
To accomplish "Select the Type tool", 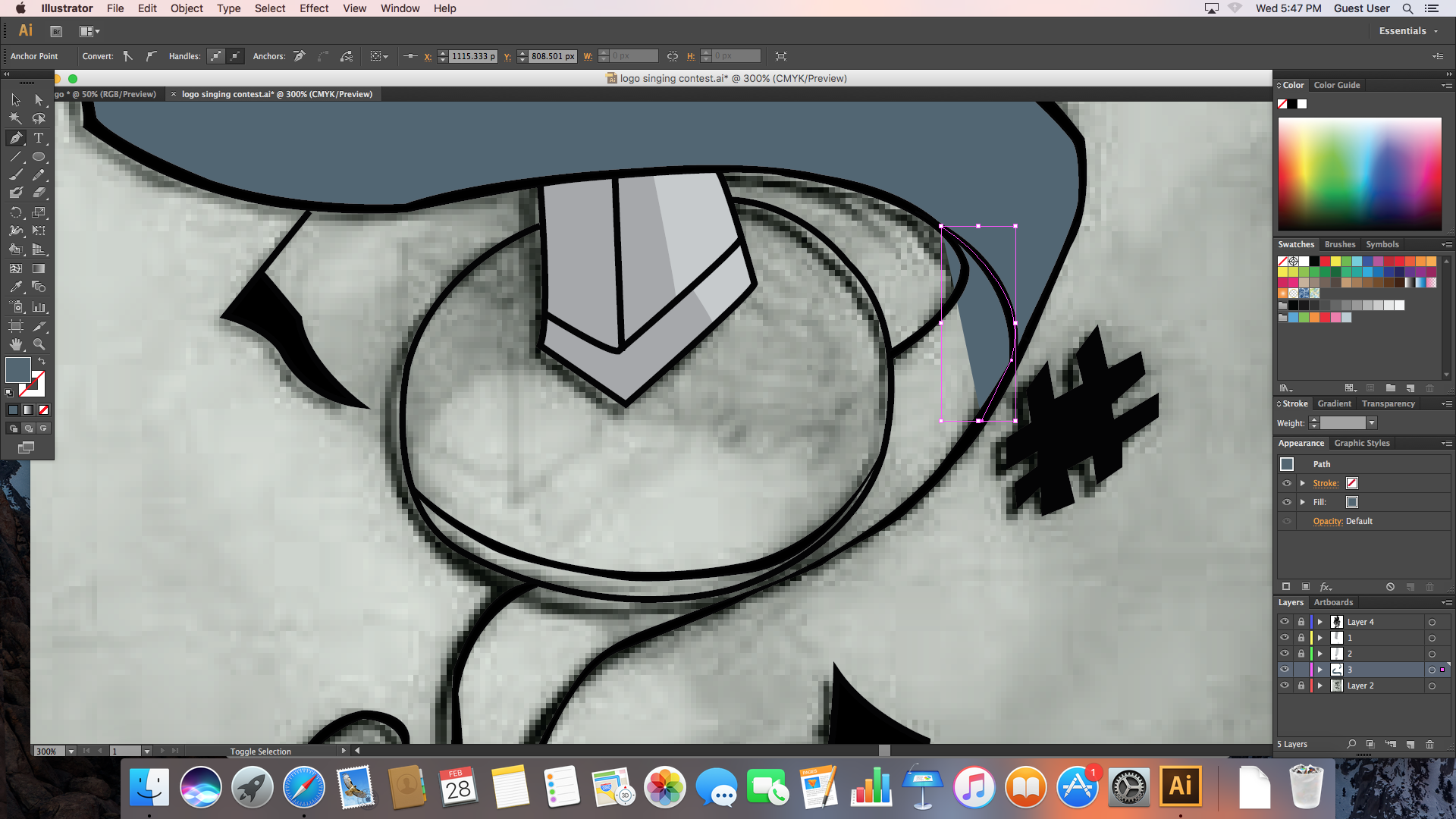I will coord(39,138).
